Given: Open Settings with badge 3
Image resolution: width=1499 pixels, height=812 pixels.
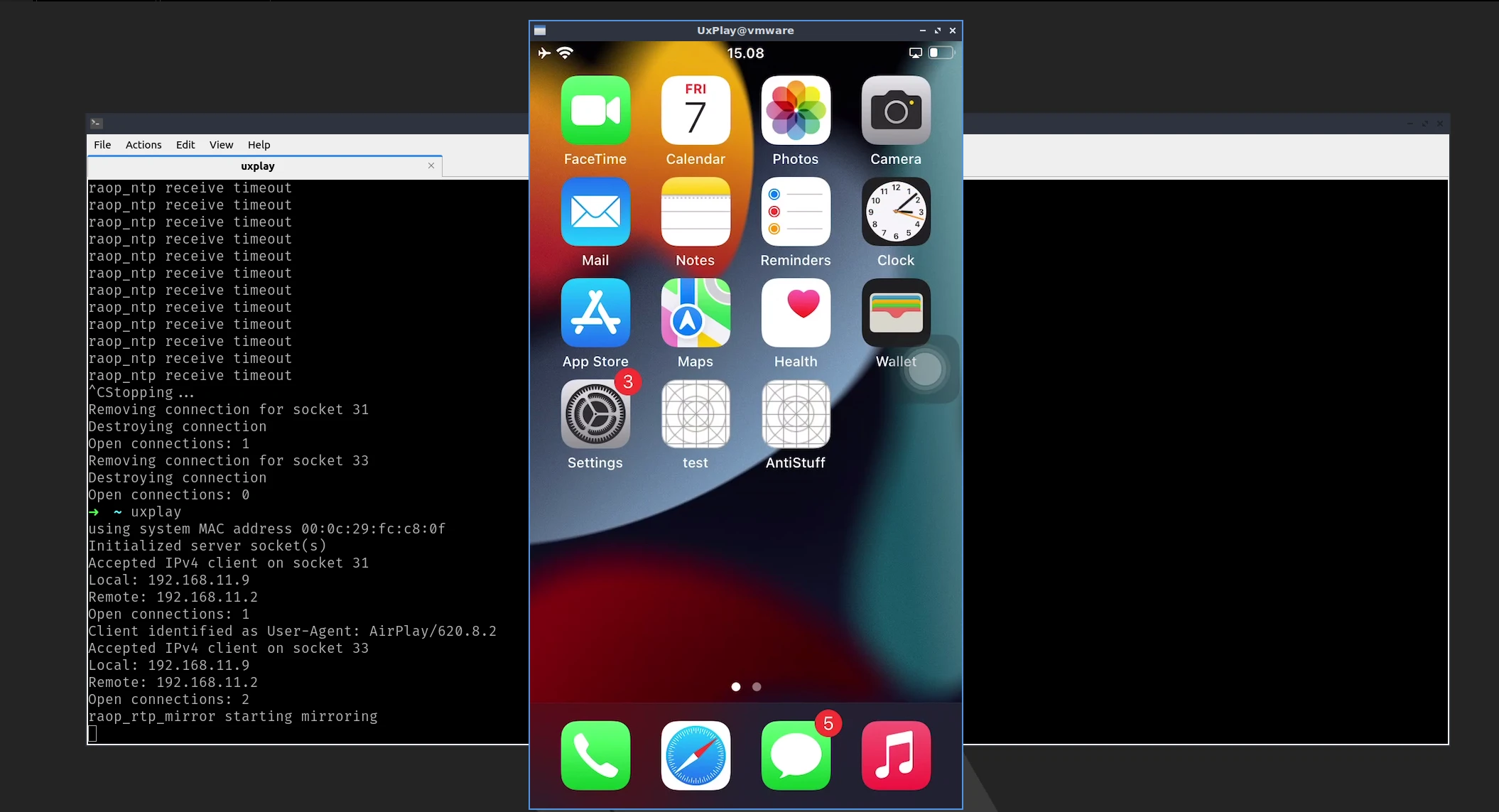Looking at the screenshot, I should [x=595, y=414].
